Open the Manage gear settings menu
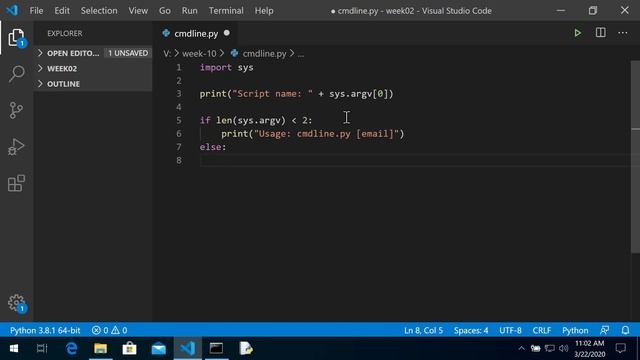The image size is (640, 360). 16,303
